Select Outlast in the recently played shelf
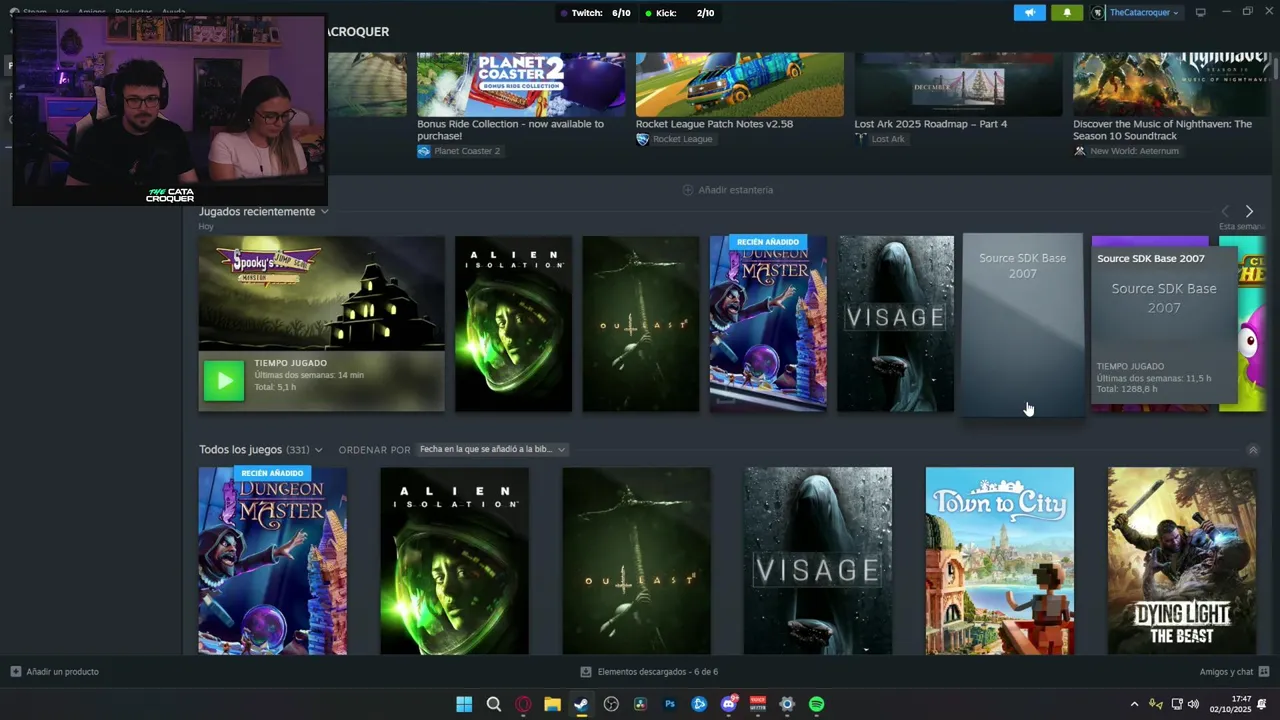This screenshot has width=1280, height=720. tap(641, 324)
